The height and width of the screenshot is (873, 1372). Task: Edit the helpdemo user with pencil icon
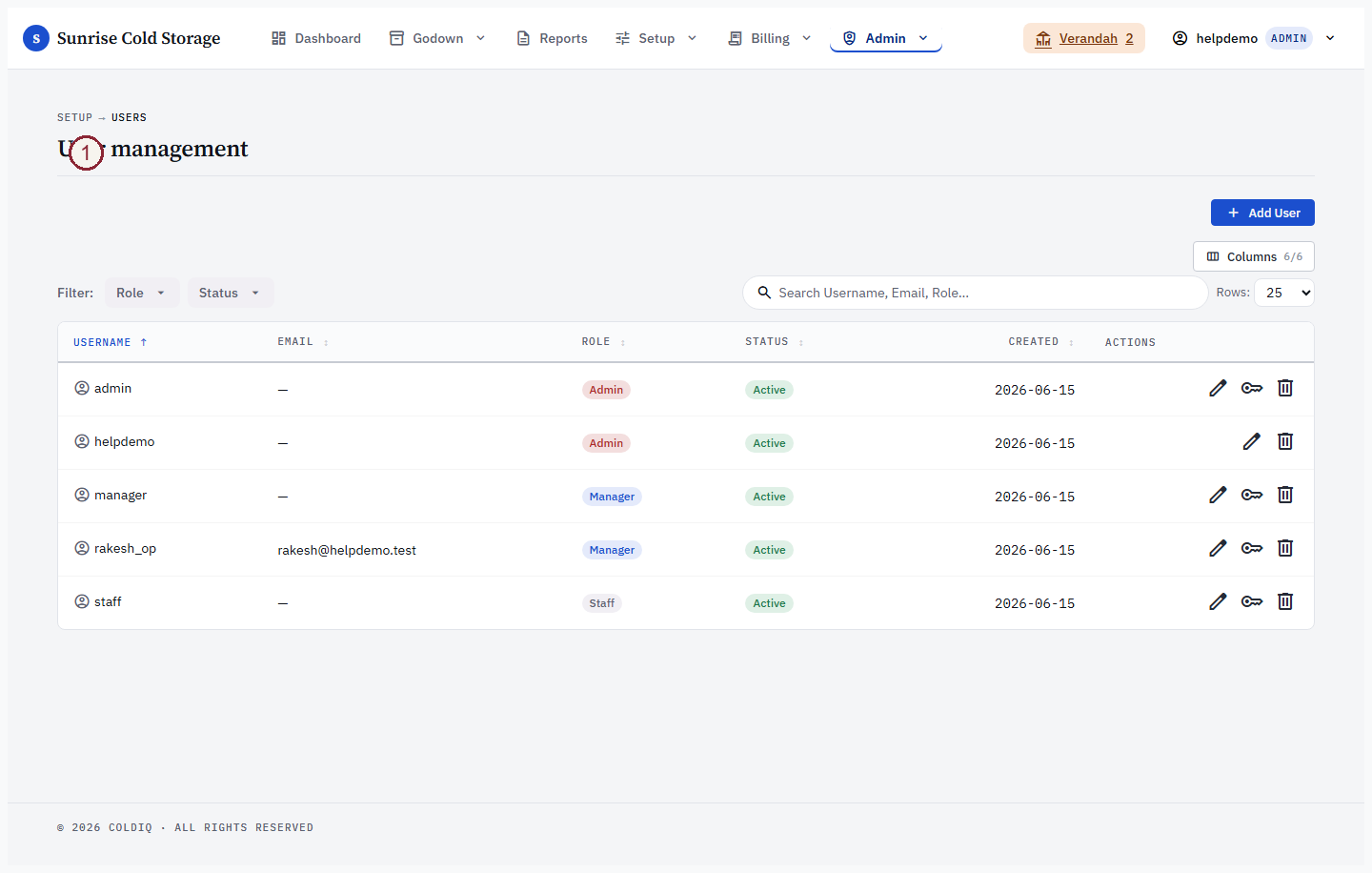click(x=1252, y=441)
